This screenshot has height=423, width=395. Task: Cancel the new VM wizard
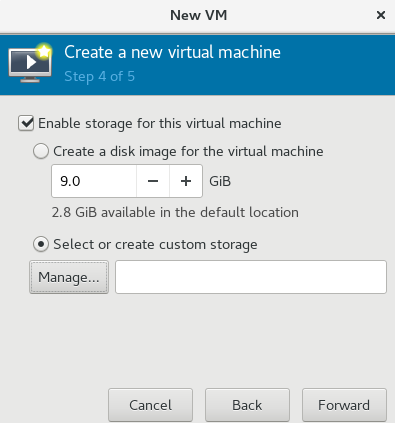pos(150,405)
